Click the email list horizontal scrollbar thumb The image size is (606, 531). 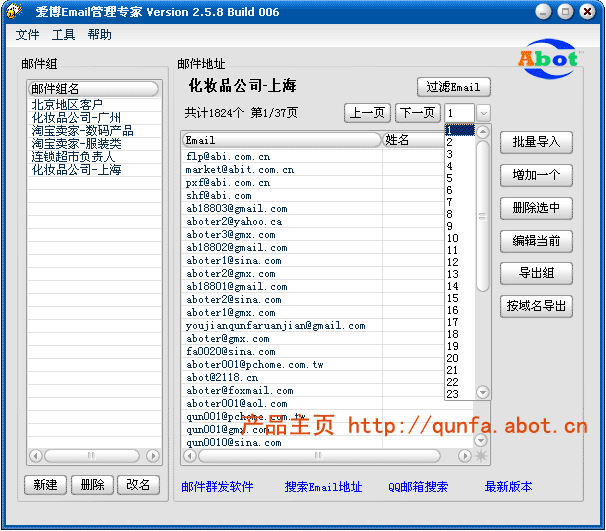click(319, 456)
